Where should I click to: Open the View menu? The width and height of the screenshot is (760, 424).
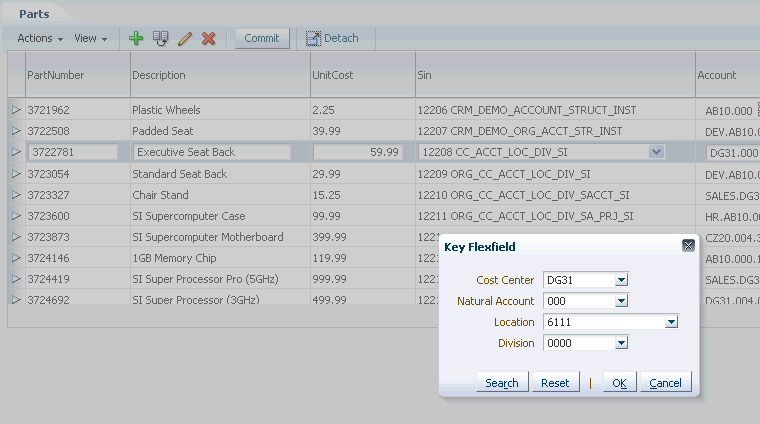click(91, 38)
